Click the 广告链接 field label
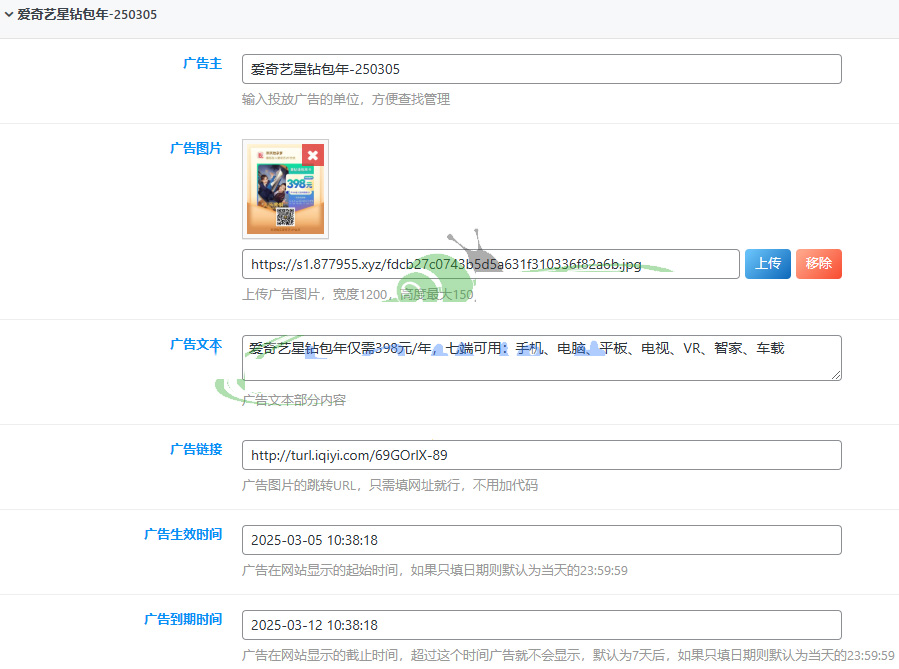 point(196,449)
